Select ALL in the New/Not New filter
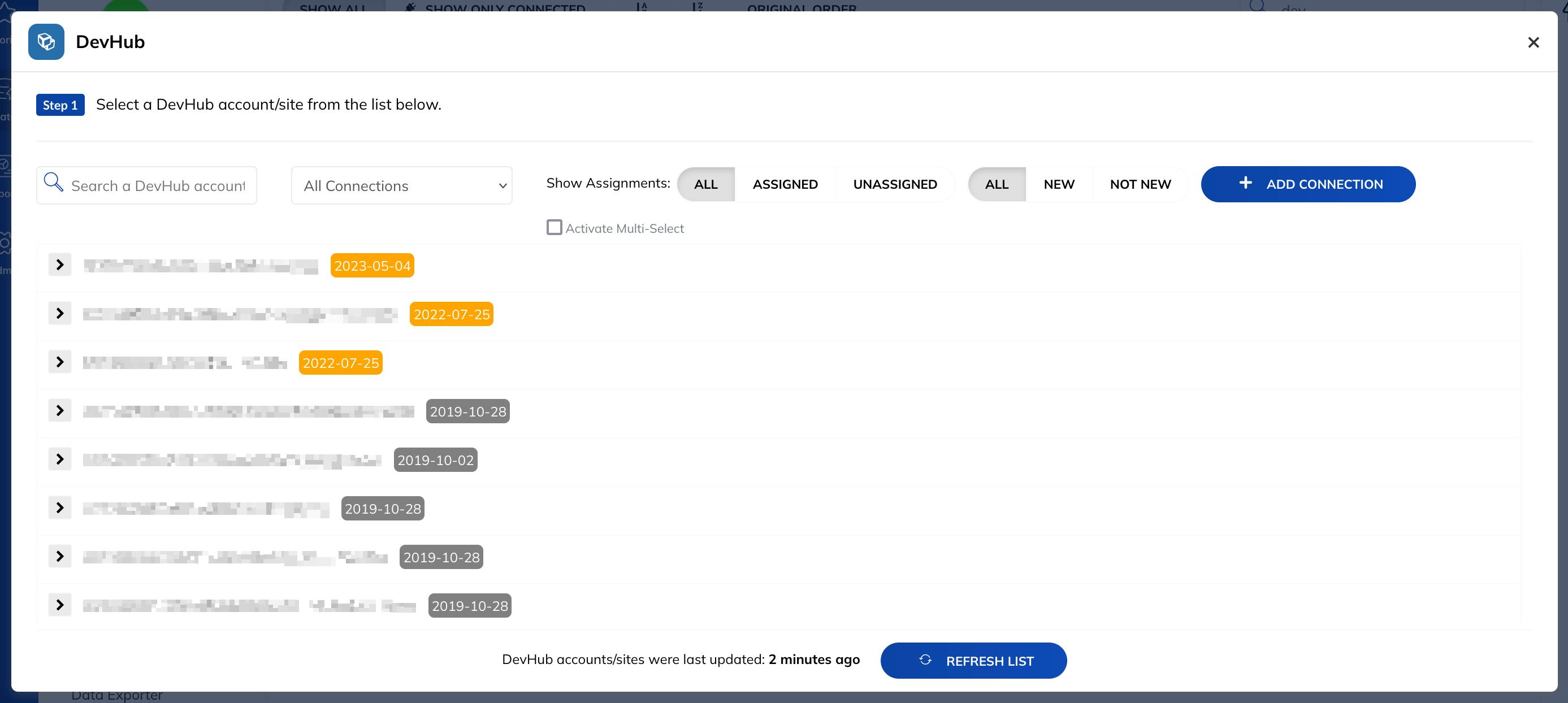Viewport: 1568px width, 703px height. tap(997, 184)
